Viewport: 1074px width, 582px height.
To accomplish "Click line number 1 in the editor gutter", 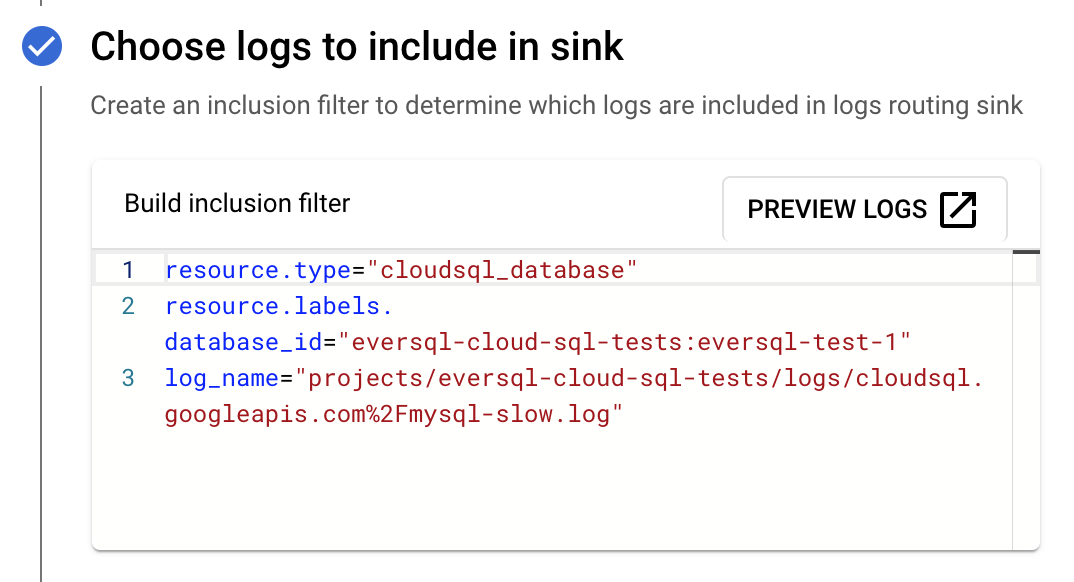I will coord(128,270).
